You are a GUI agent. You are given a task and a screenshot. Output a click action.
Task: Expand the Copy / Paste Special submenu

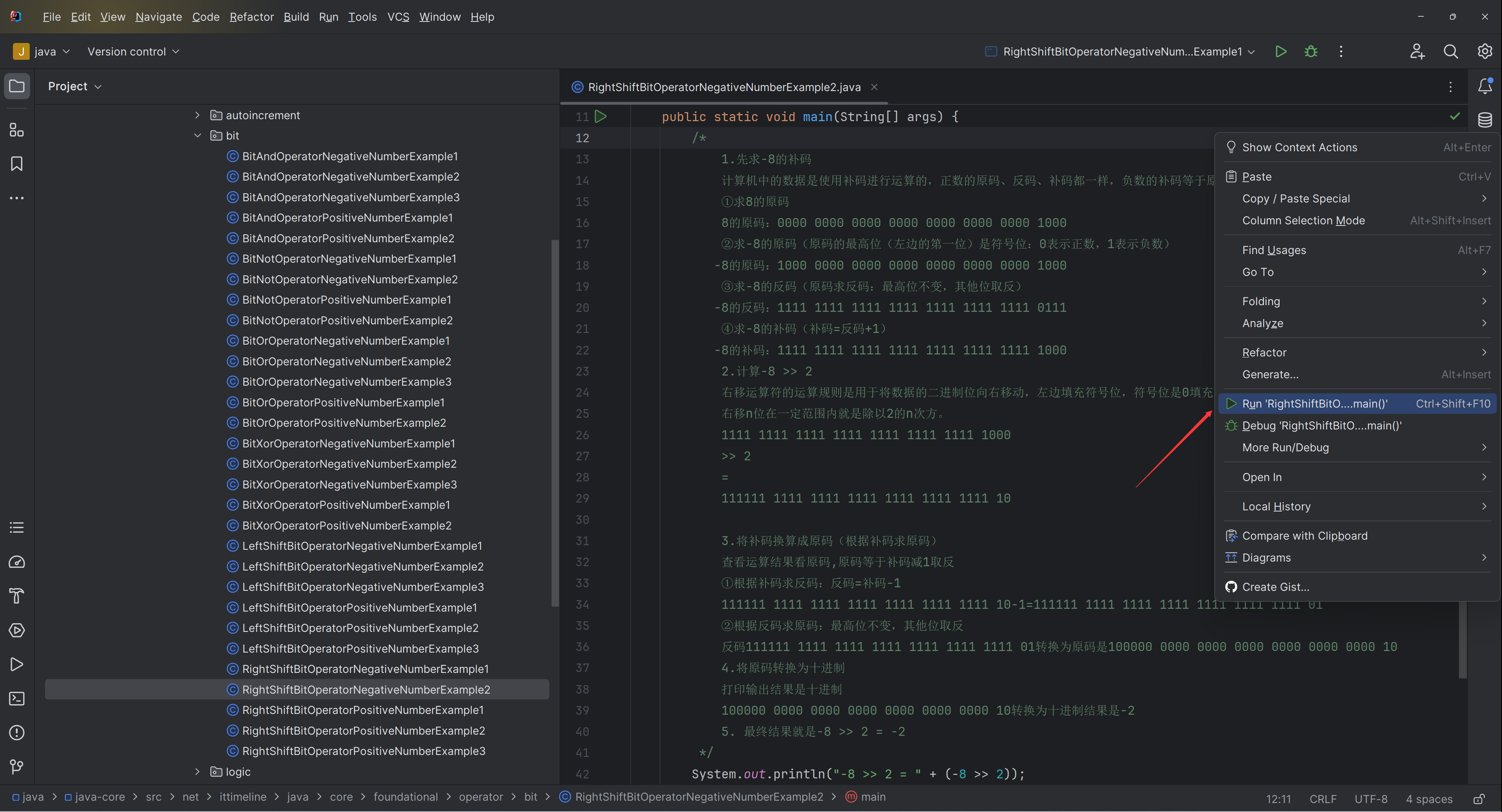click(1358, 199)
